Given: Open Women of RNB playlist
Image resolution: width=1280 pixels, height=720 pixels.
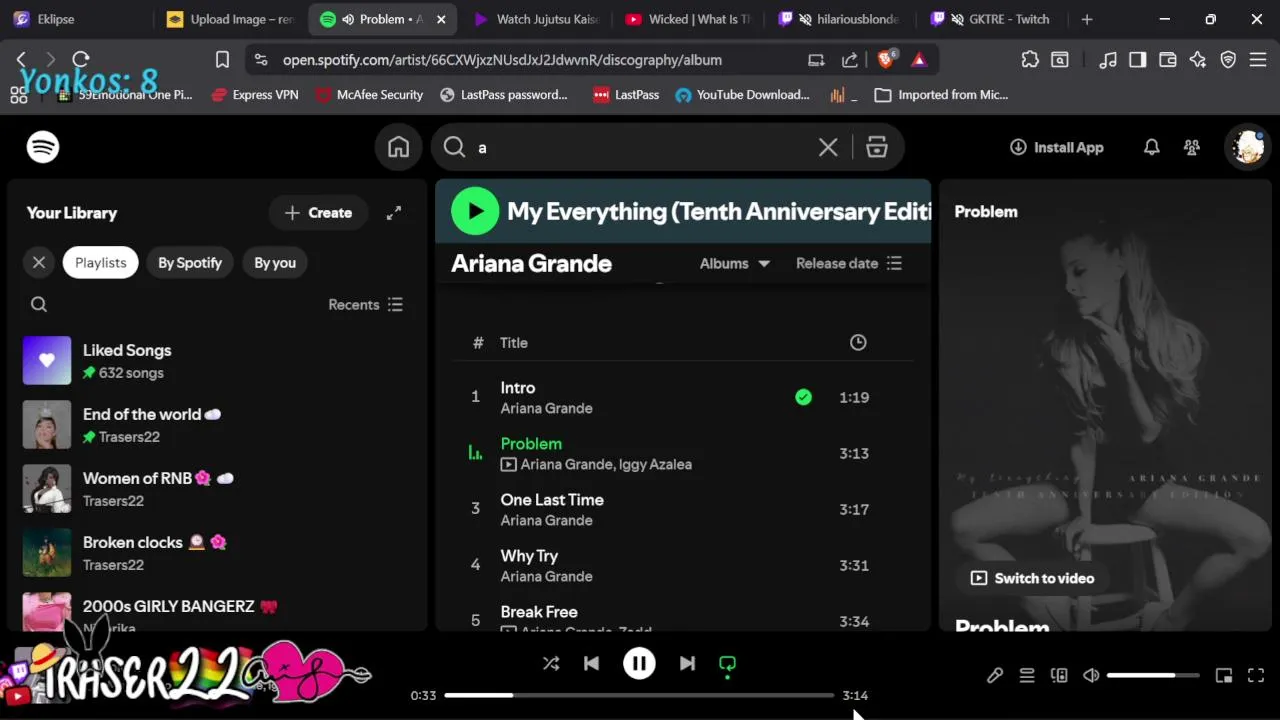Looking at the screenshot, I should pyautogui.click(x=217, y=489).
